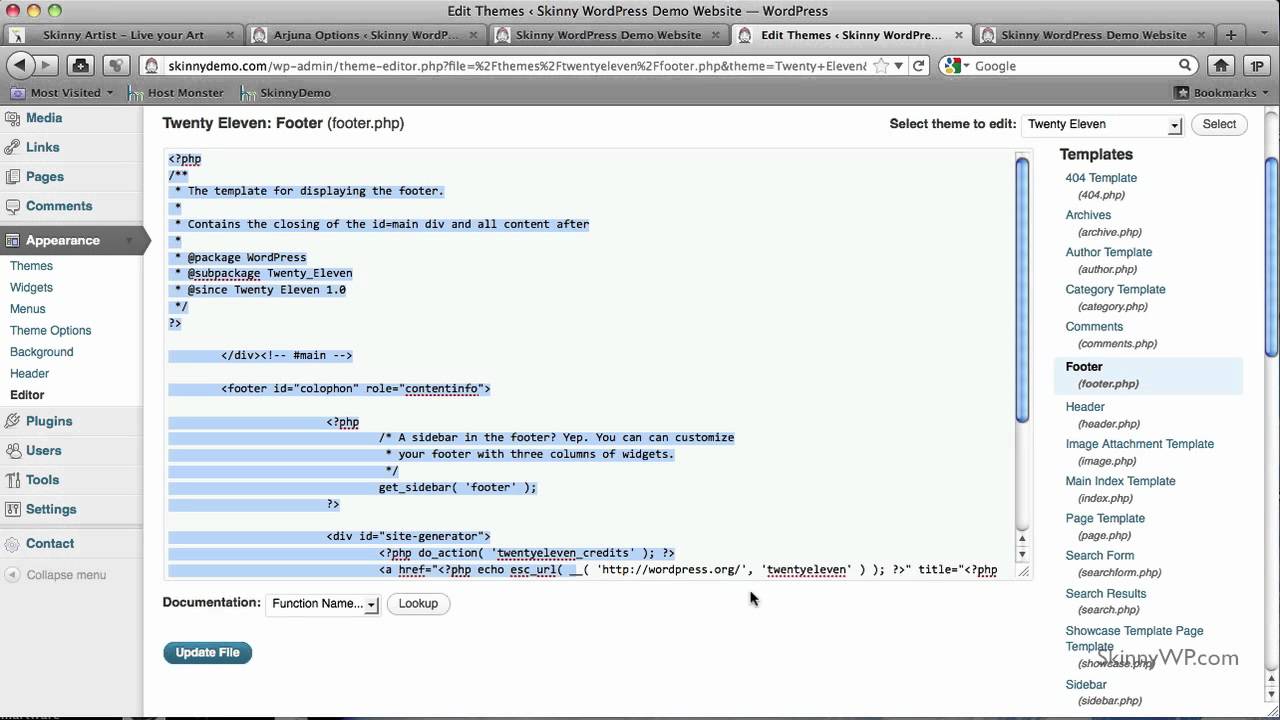The image size is (1280, 720).
Task: Reload the page with the refresh icon
Action: pos(920,66)
